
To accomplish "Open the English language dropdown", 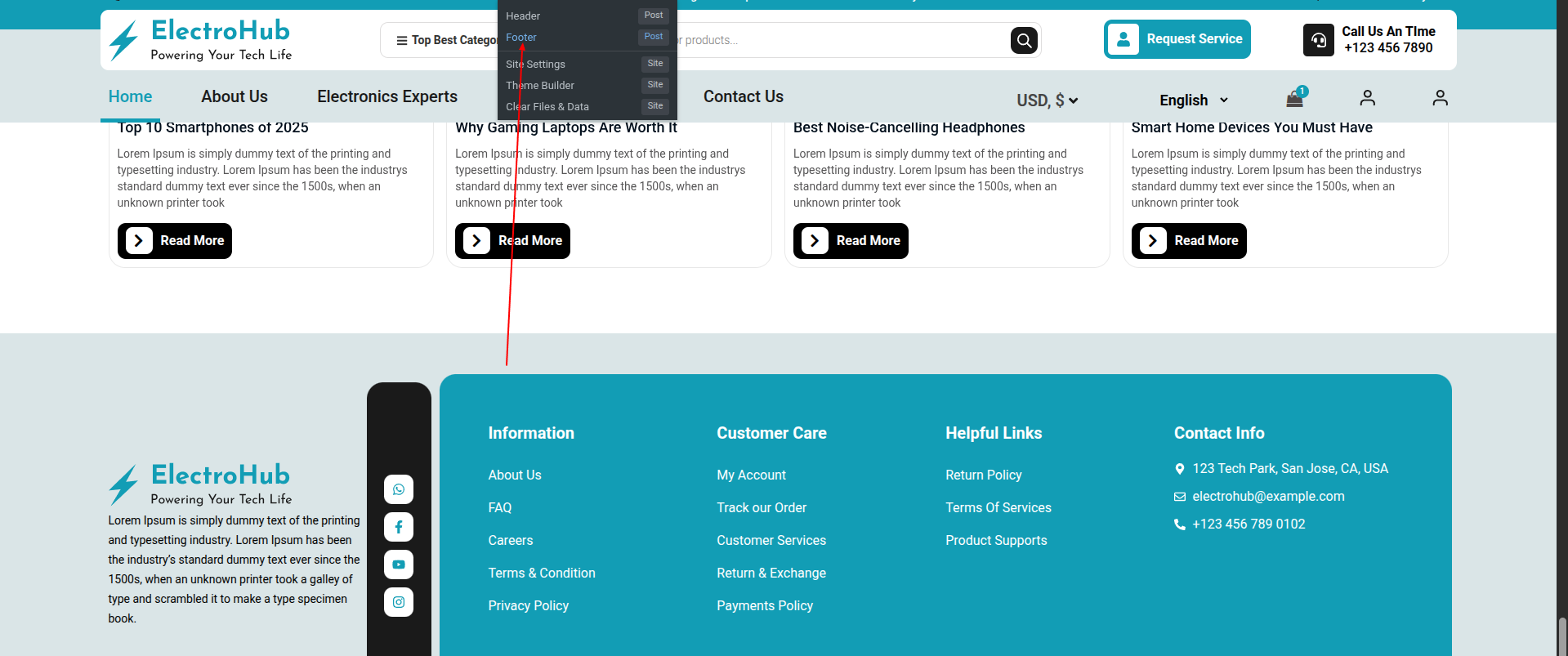I will 1193,100.
